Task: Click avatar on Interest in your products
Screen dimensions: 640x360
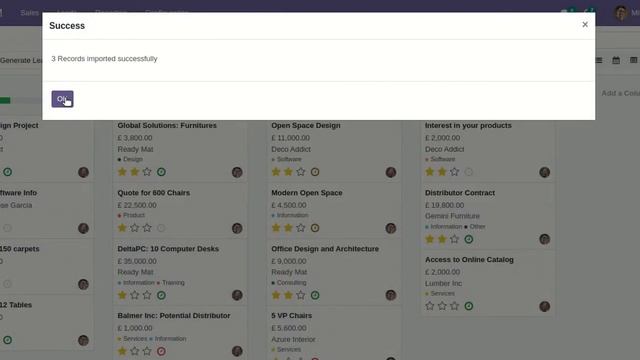Action: (544, 172)
